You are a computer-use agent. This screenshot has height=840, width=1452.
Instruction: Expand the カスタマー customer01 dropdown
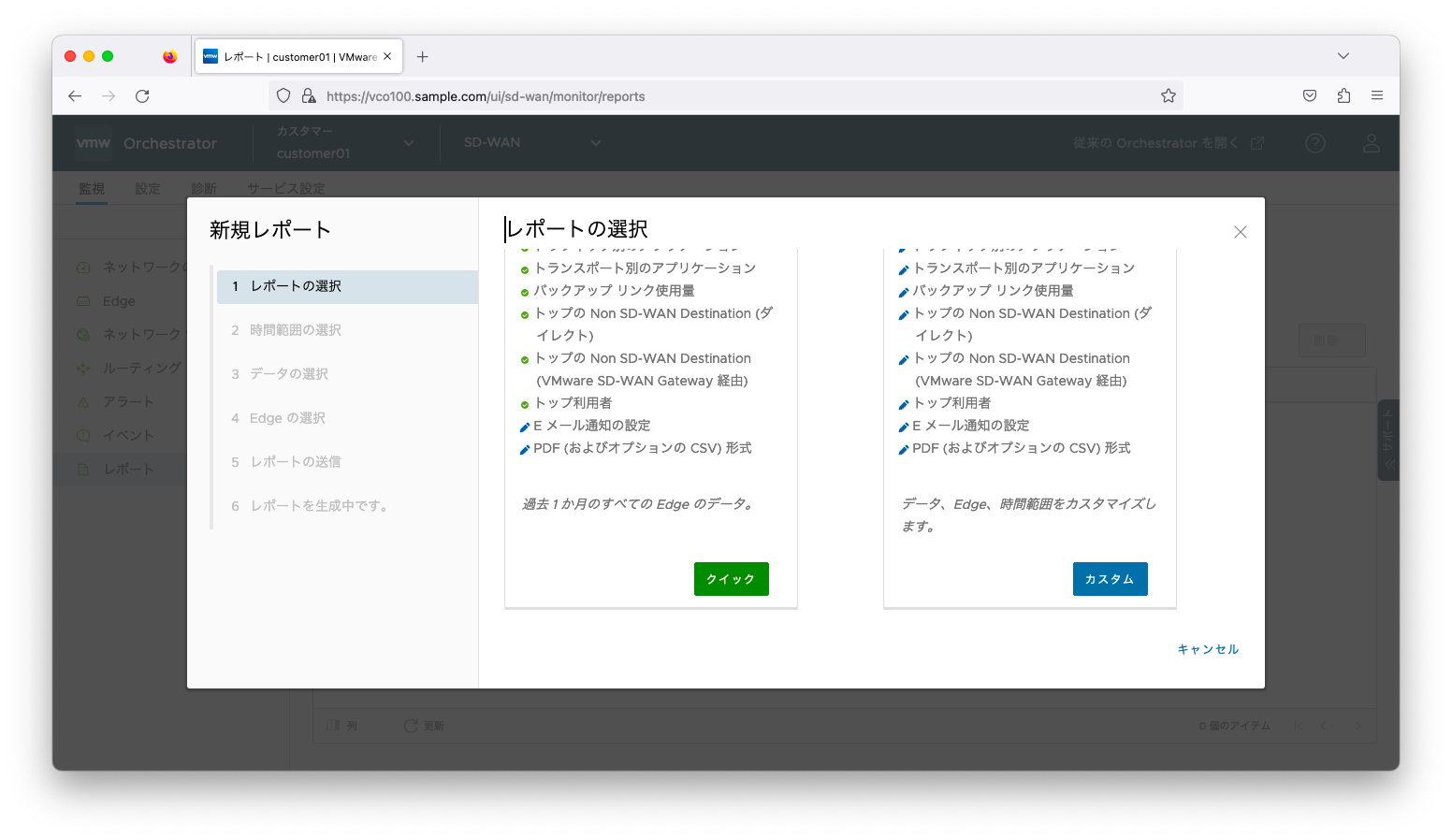(x=344, y=143)
